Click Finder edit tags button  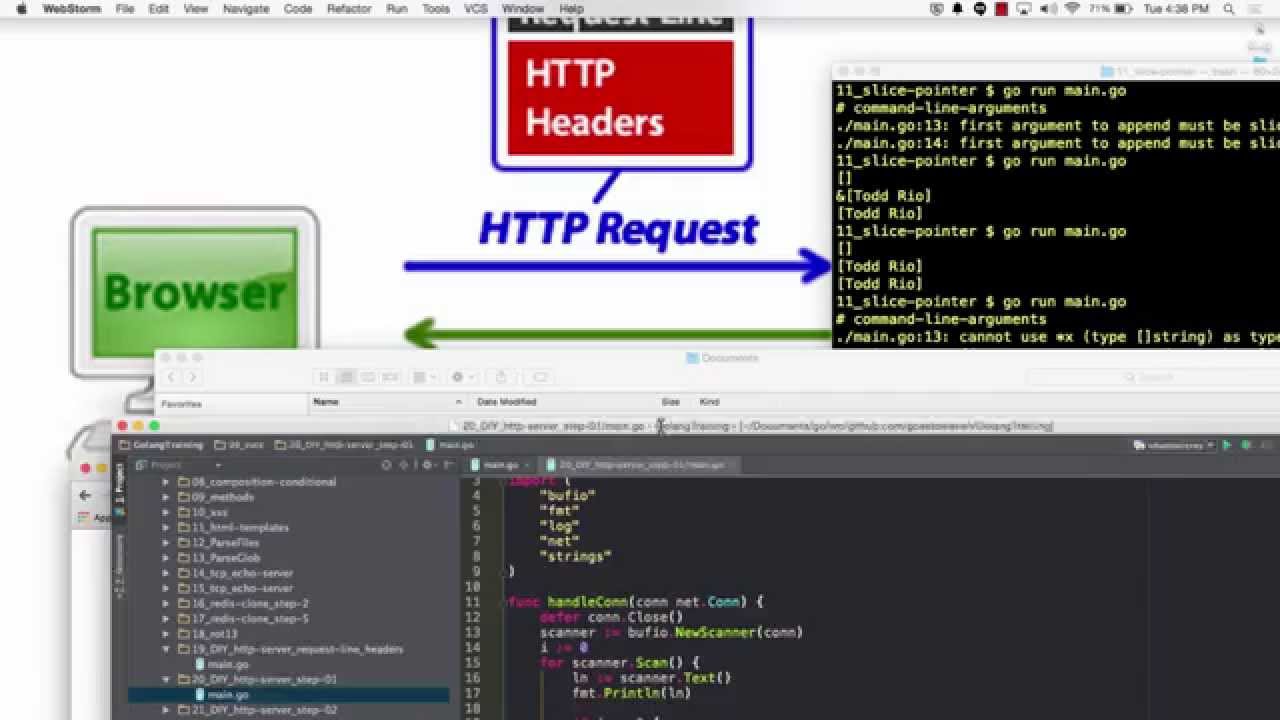(x=540, y=377)
